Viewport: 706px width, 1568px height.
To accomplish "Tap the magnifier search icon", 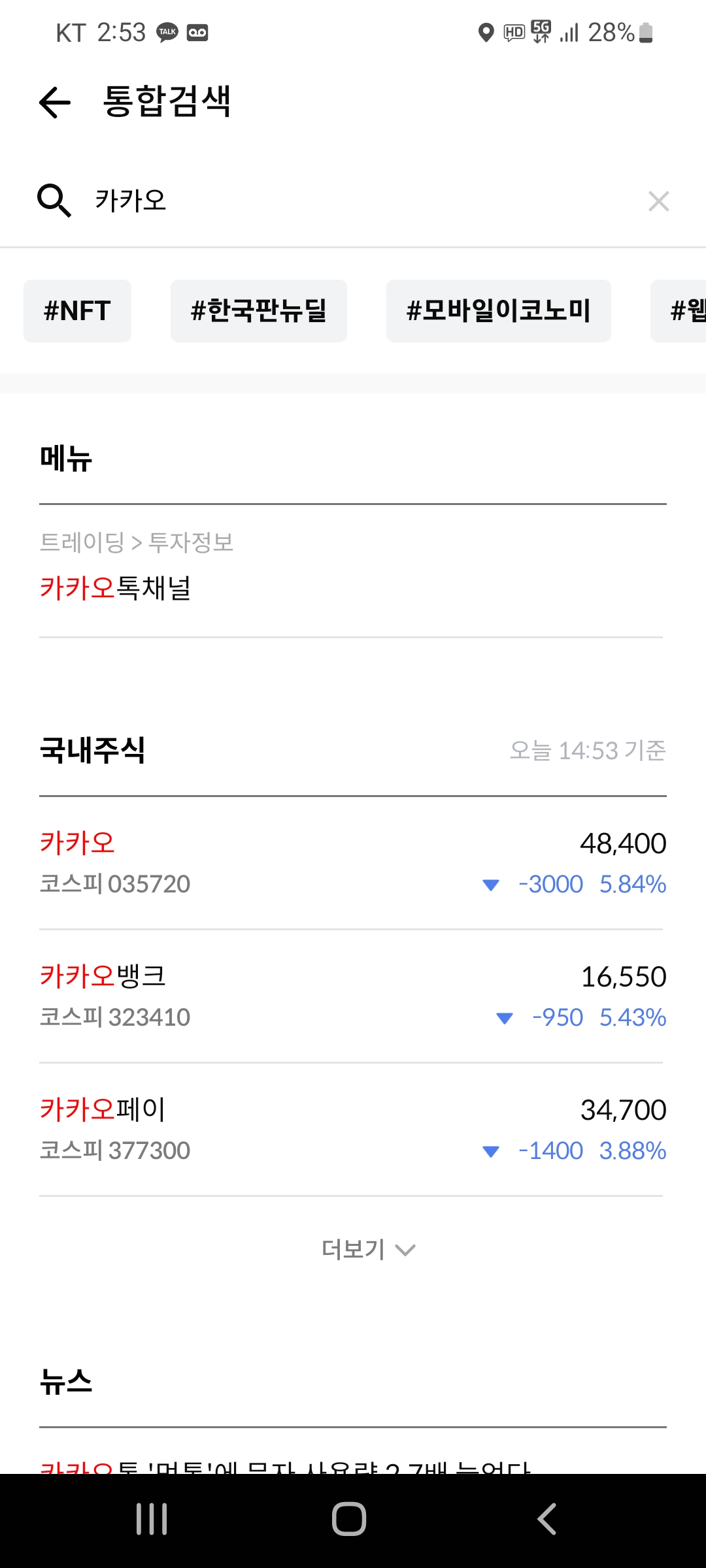I will (x=54, y=200).
